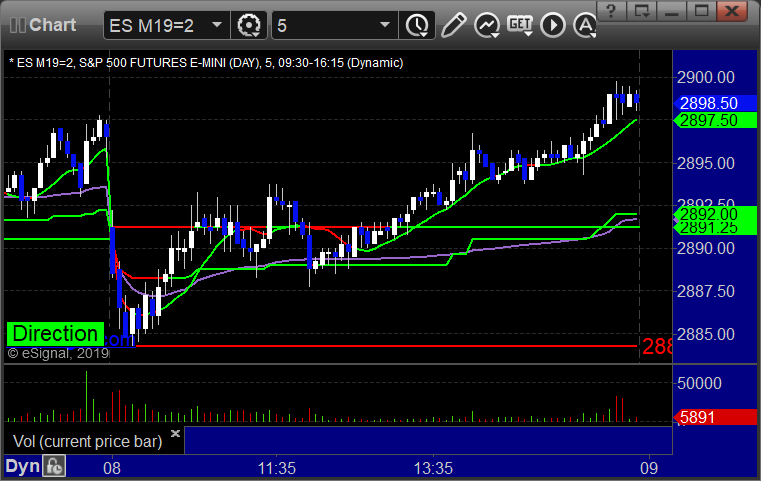Open the symbol settings gear icon
Image resolution: width=761 pixels, height=481 pixels.
tap(249, 24)
